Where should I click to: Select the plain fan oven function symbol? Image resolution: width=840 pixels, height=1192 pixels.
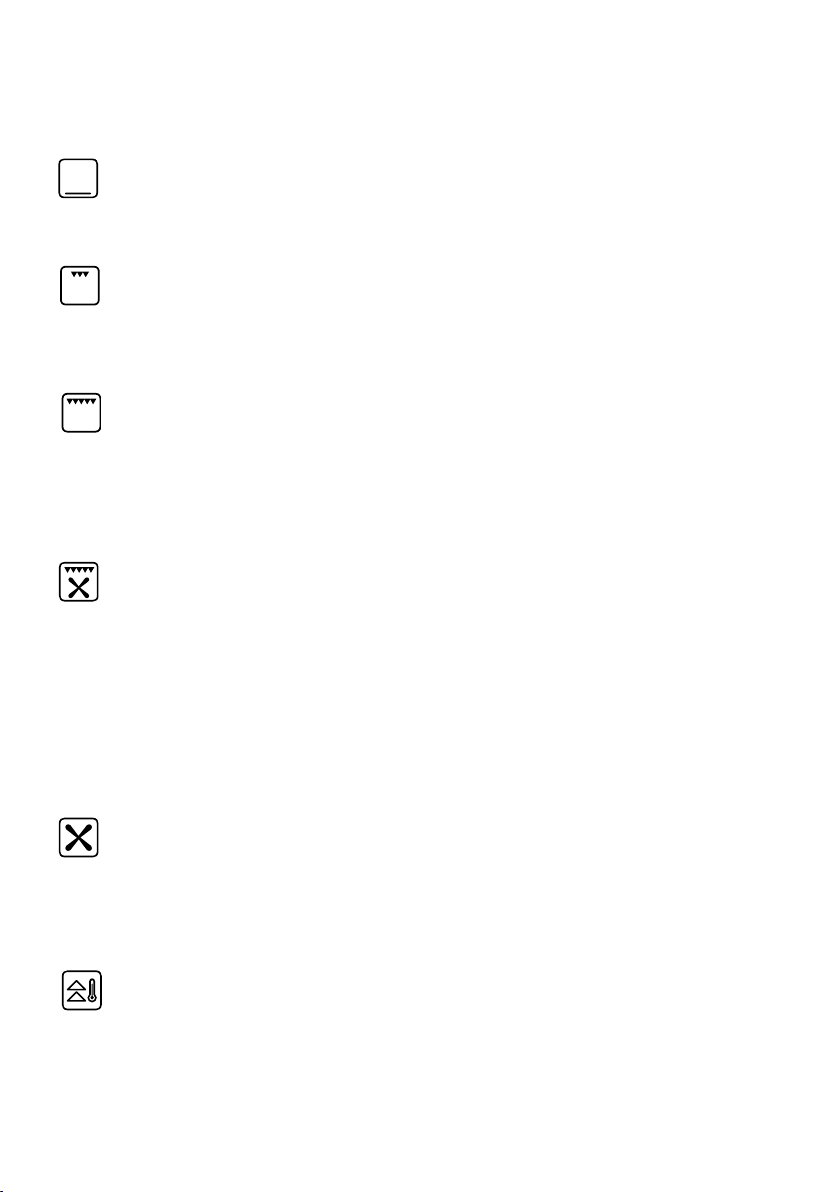coord(79,838)
